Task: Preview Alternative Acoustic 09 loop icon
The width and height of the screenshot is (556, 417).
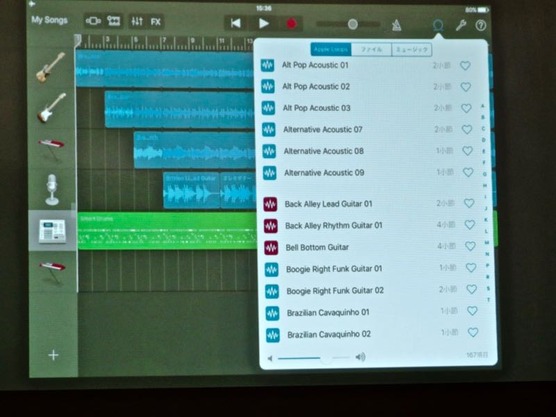Action: point(269,173)
